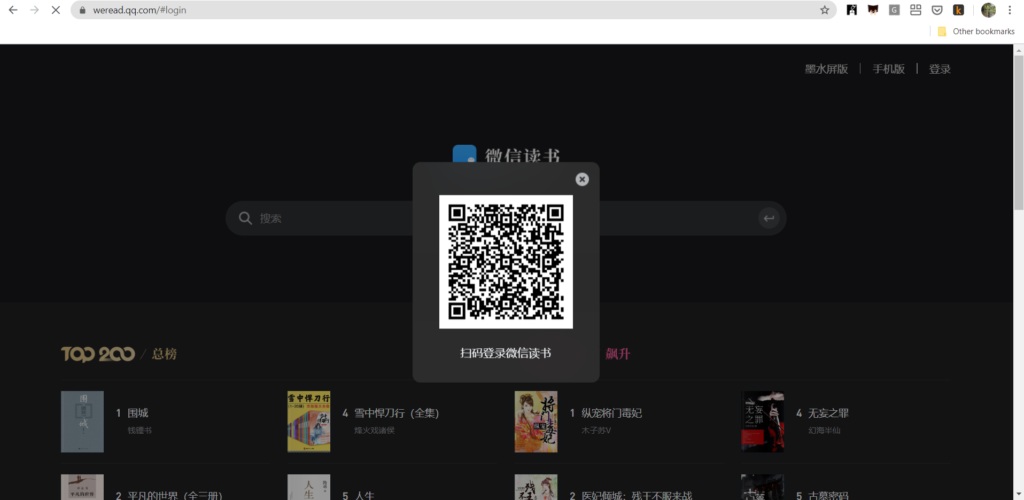Open the first black-and-white extension icon
This screenshot has width=1024, height=500.
[852, 10]
